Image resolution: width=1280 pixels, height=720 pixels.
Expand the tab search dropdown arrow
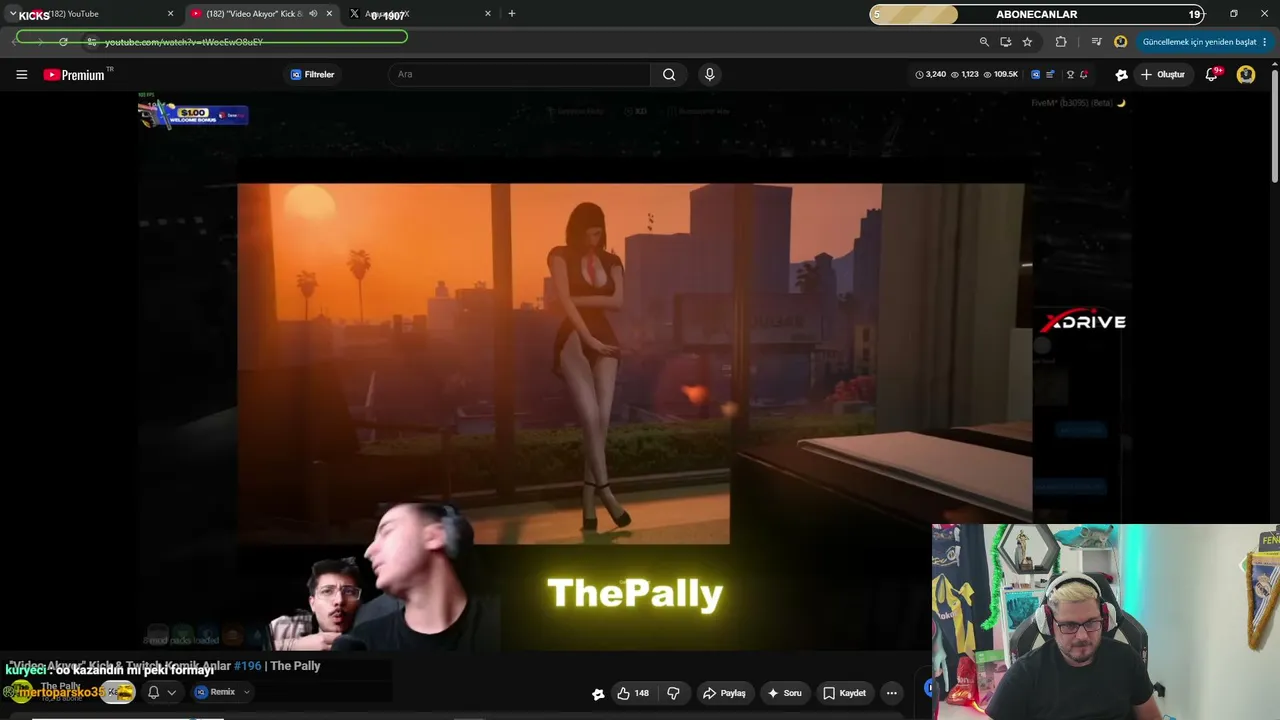[x=12, y=14]
